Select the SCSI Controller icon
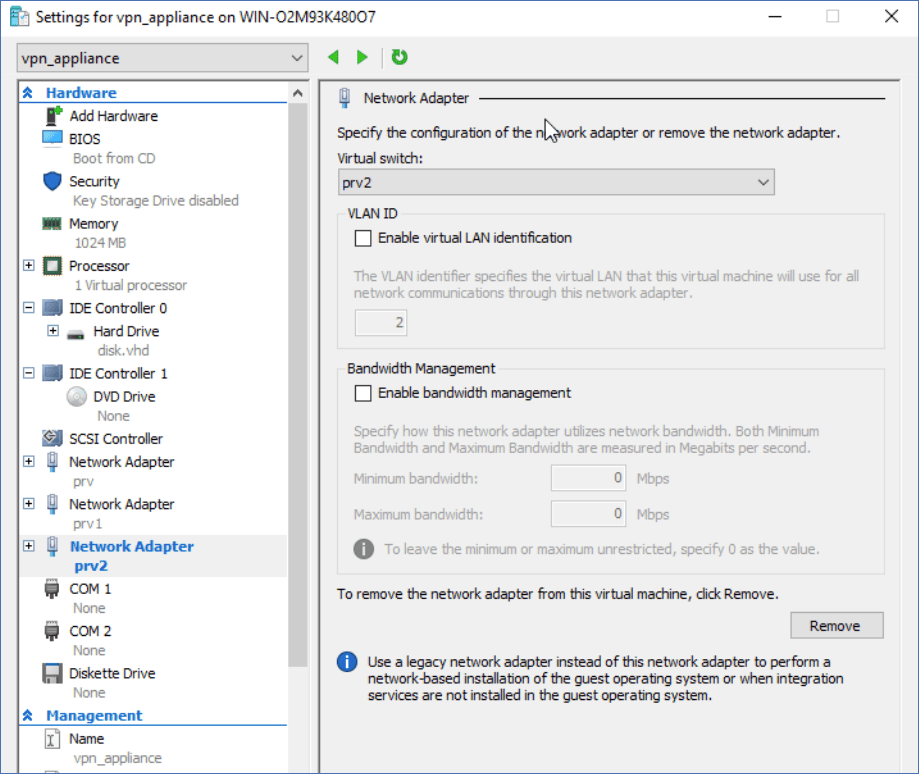 (x=53, y=439)
